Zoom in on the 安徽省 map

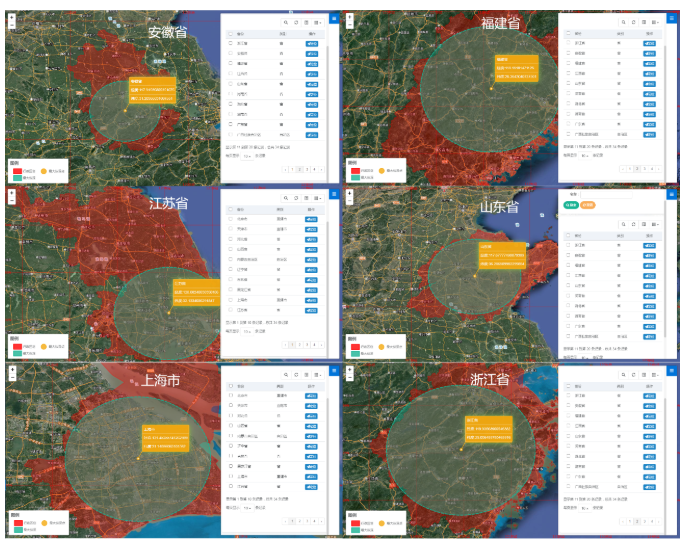(12, 17)
